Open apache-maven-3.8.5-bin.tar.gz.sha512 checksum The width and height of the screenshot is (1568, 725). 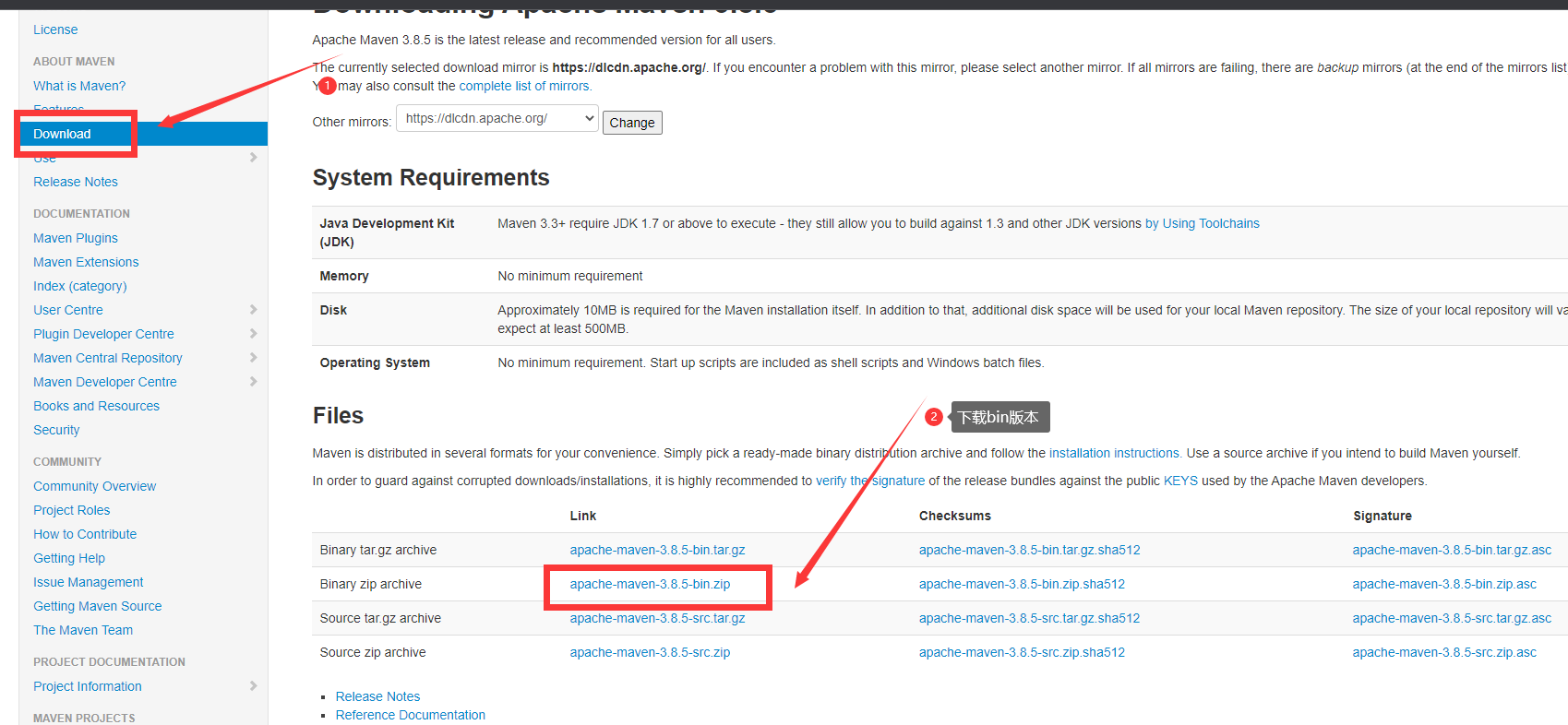coord(1029,550)
